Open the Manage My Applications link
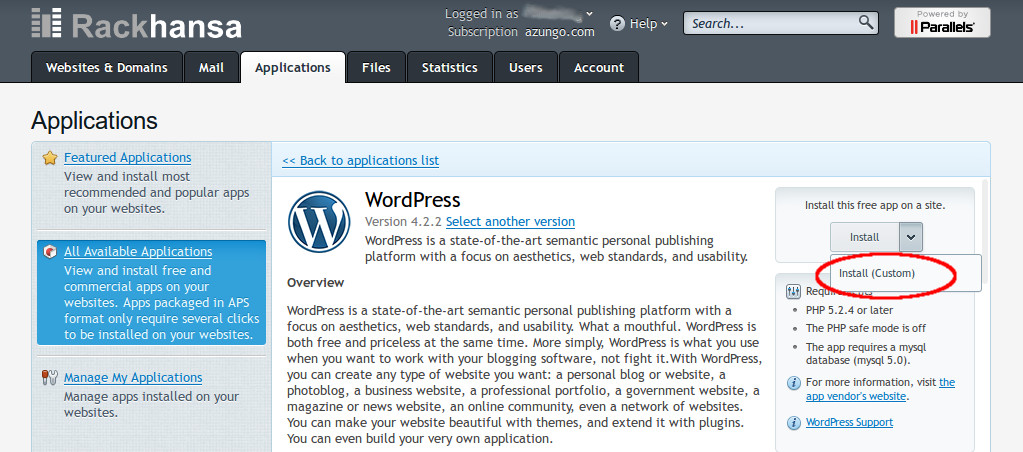The height and width of the screenshot is (452, 1023). click(x=133, y=378)
